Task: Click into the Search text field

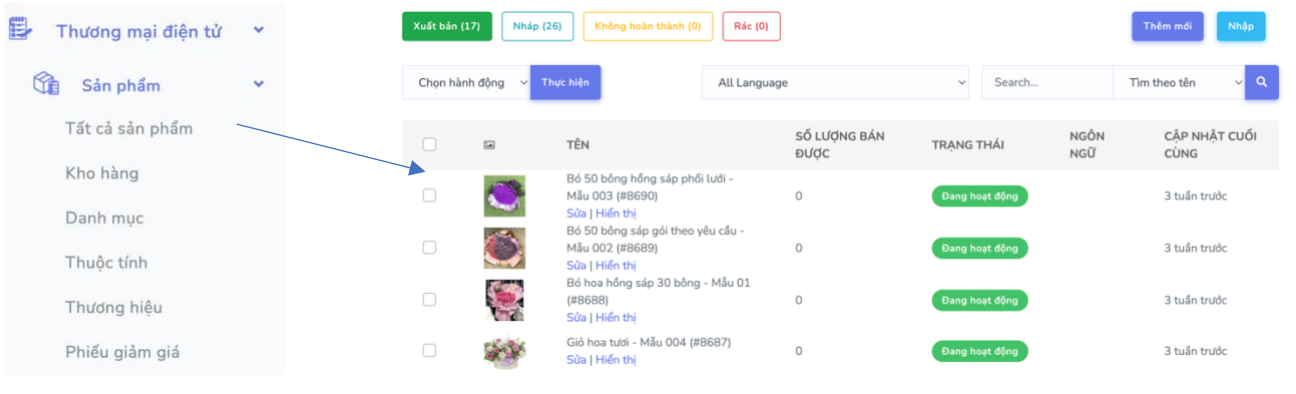Action: pos(1047,82)
